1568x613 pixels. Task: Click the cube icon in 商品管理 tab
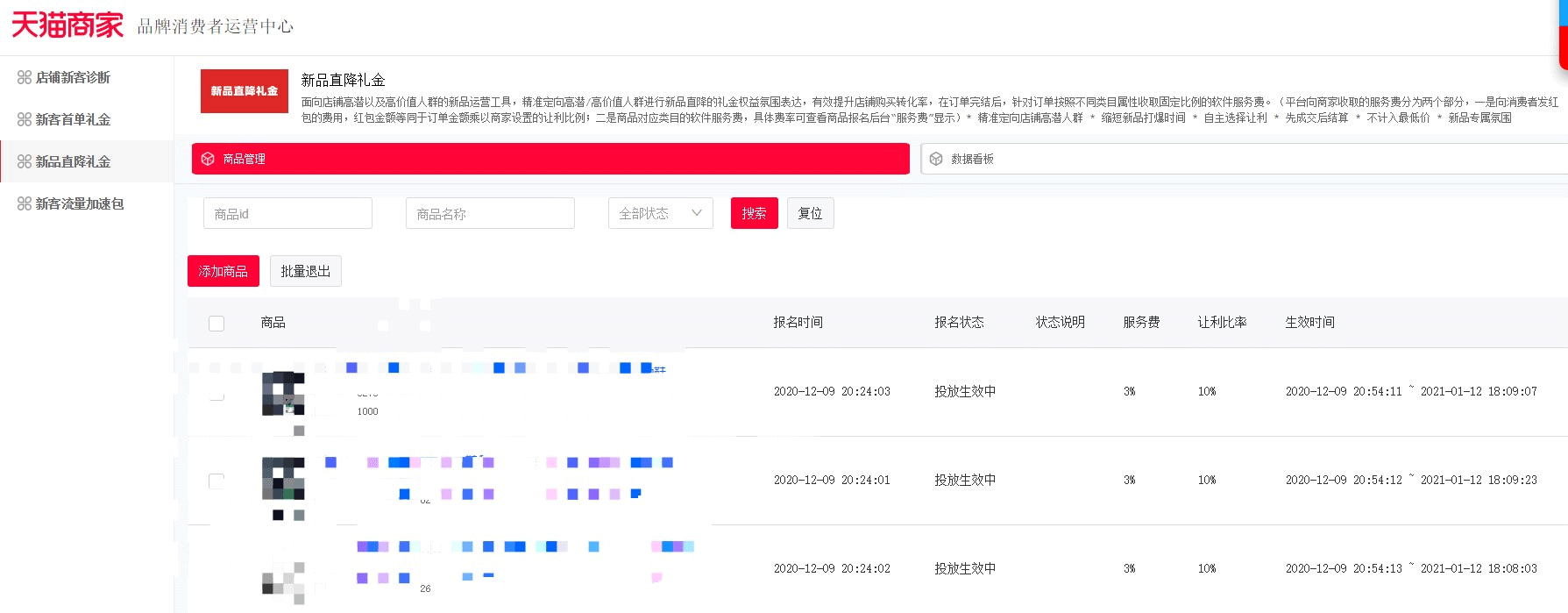click(x=208, y=159)
